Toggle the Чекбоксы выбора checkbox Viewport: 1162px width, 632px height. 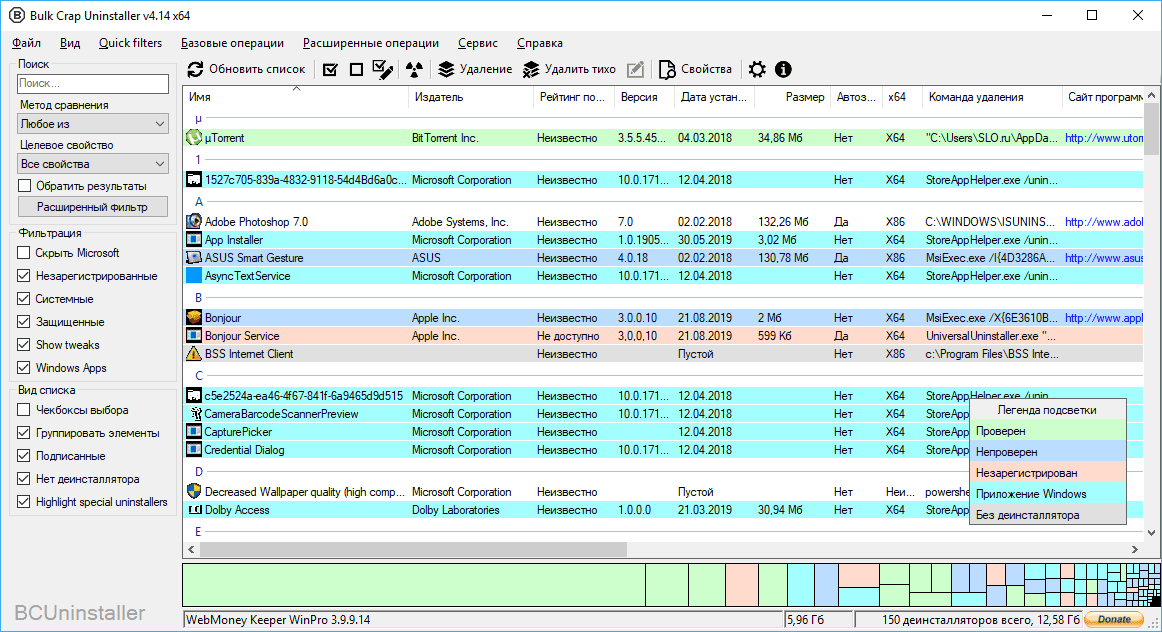click(x=24, y=410)
